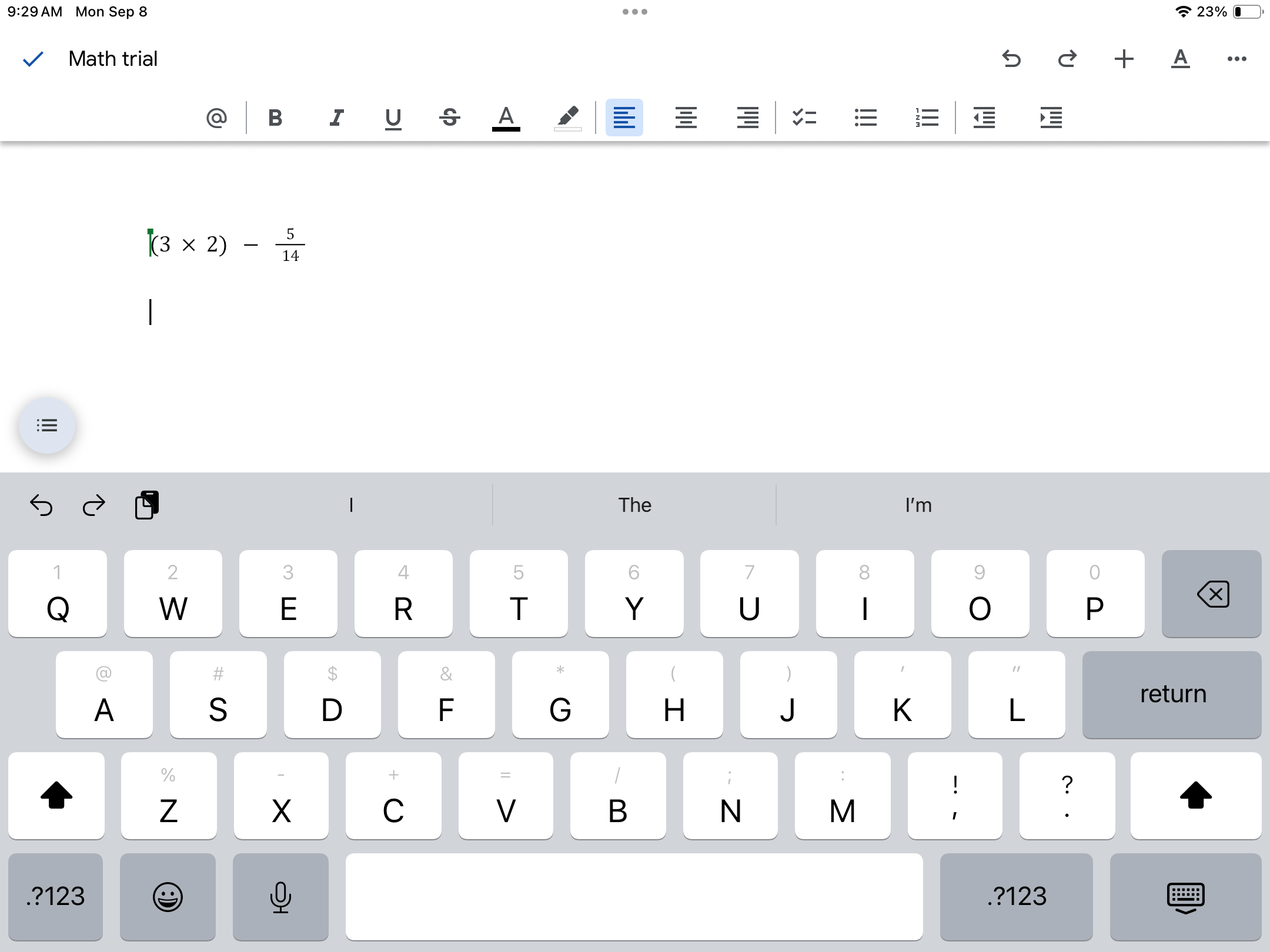The image size is (1270, 952).
Task: Insert an @ mention smart chip
Action: [x=216, y=118]
